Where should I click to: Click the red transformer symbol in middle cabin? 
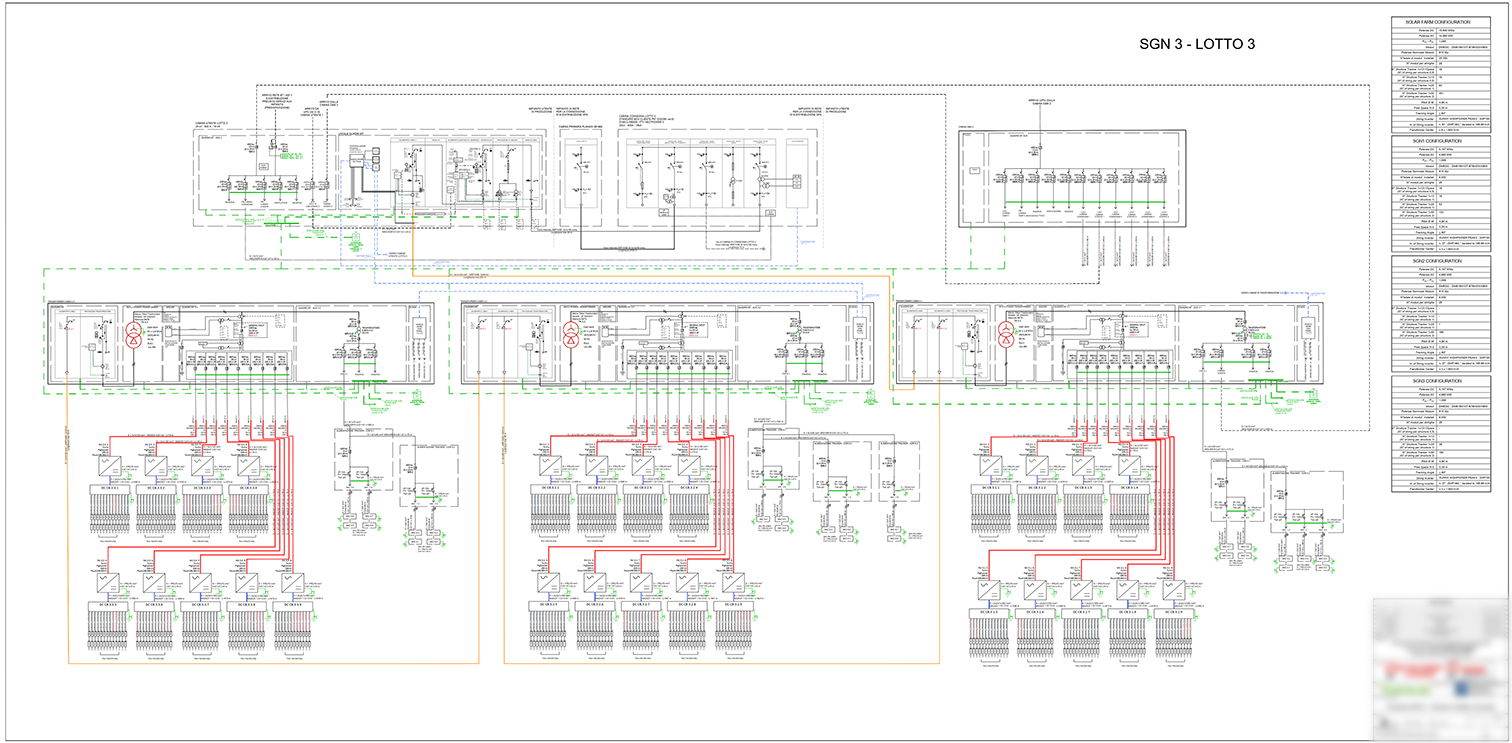569,336
